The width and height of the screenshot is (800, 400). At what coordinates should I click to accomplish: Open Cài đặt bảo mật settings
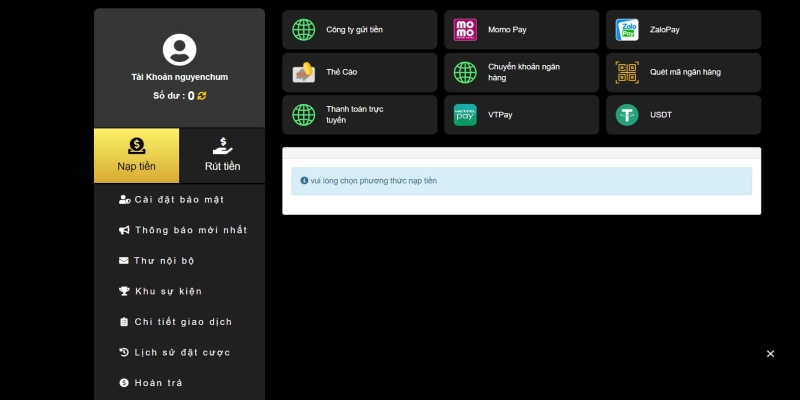tap(178, 200)
